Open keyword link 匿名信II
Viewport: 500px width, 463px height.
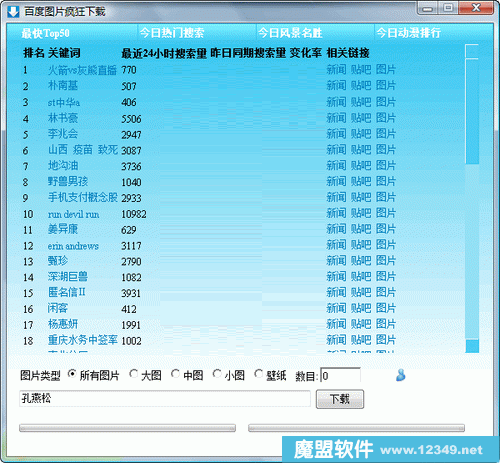pyautogui.click(x=67, y=292)
